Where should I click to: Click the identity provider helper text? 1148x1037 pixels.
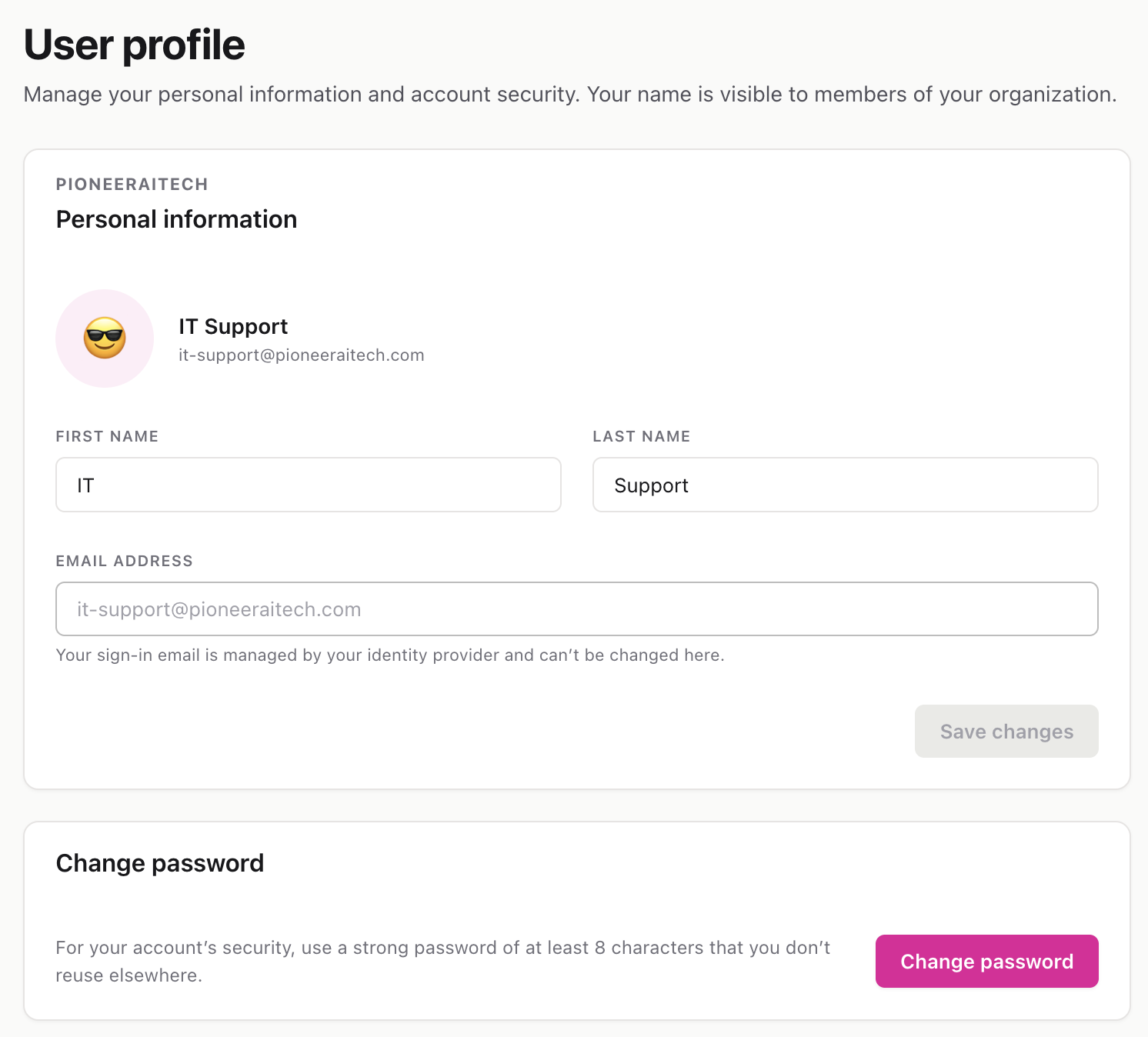[390, 655]
